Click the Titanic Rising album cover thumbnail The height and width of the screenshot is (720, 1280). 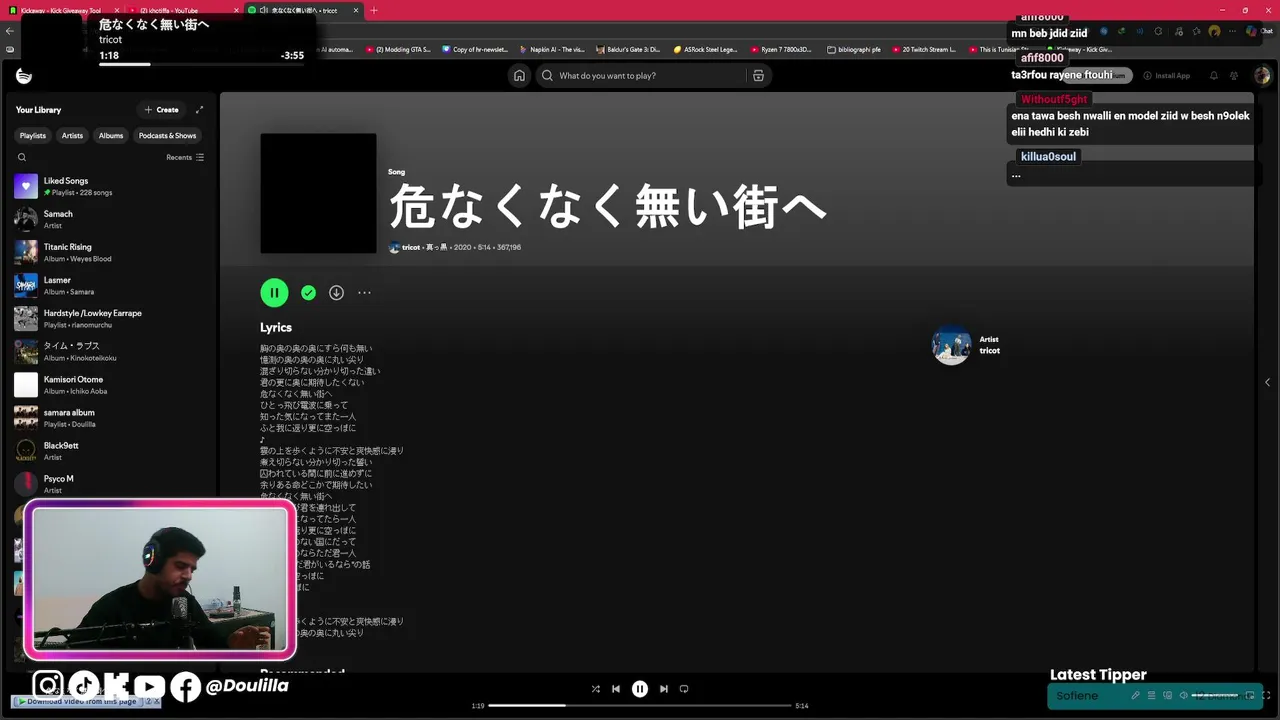pyautogui.click(x=26, y=252)
